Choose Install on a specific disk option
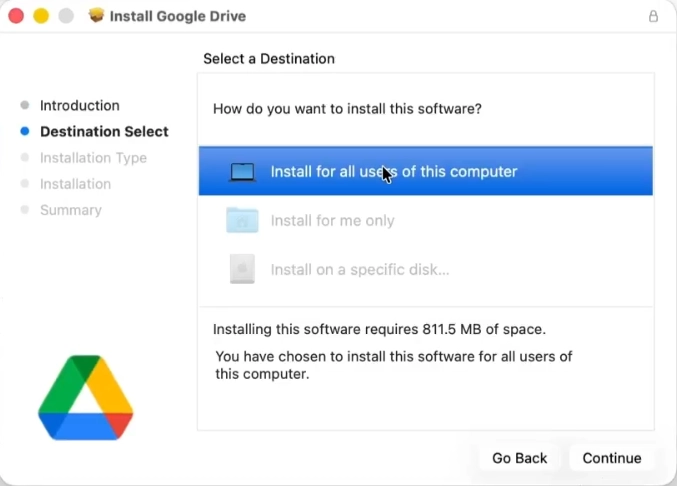 coord(426,269)
